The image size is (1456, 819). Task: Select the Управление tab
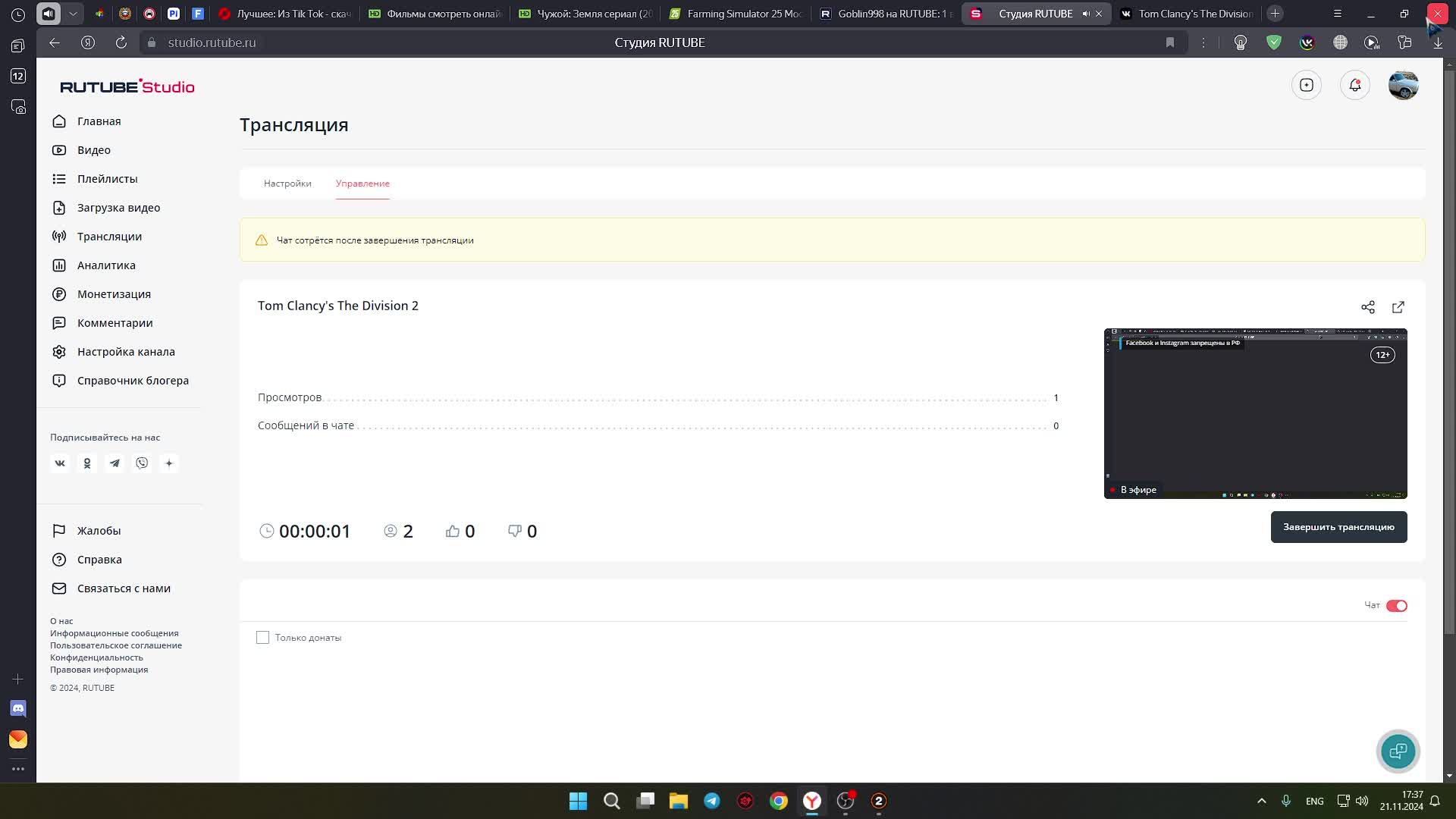pyautogui.click(x=362, y=184)
